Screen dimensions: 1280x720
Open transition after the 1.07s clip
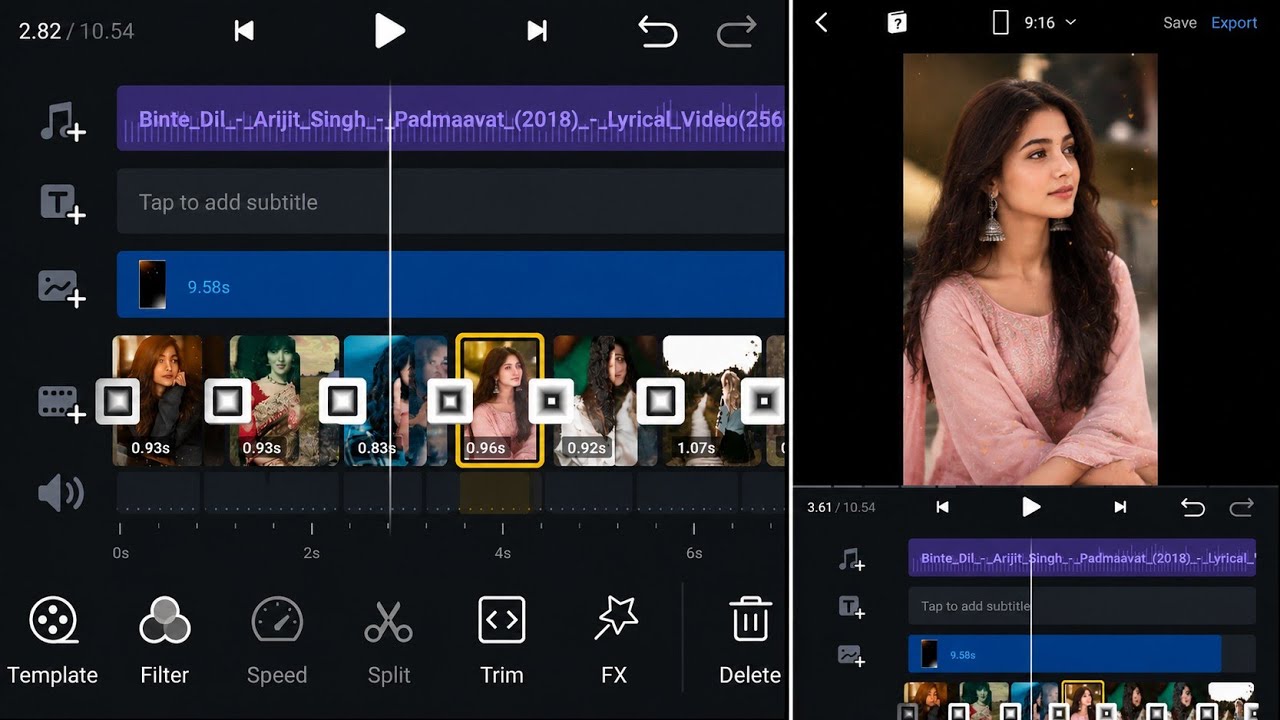point(764,401)
